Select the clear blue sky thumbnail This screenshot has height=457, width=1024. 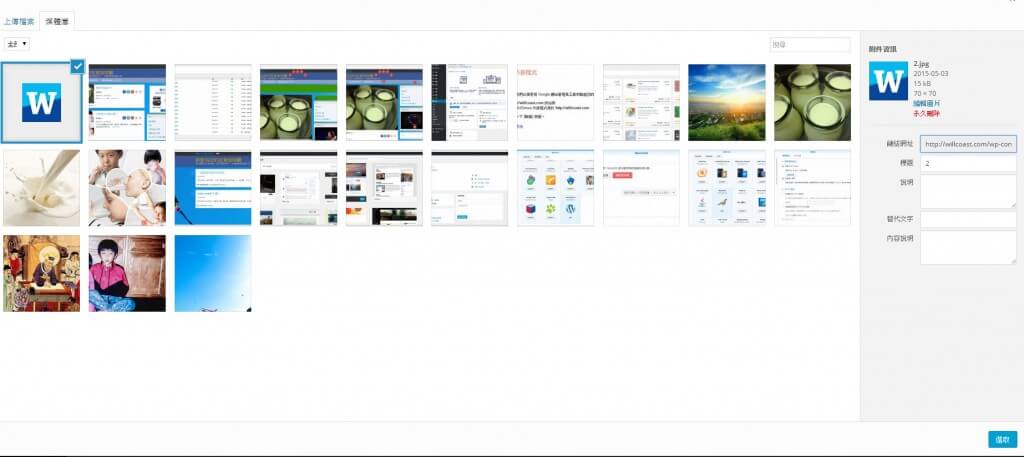pyautogui.click(x=212, y=273)
